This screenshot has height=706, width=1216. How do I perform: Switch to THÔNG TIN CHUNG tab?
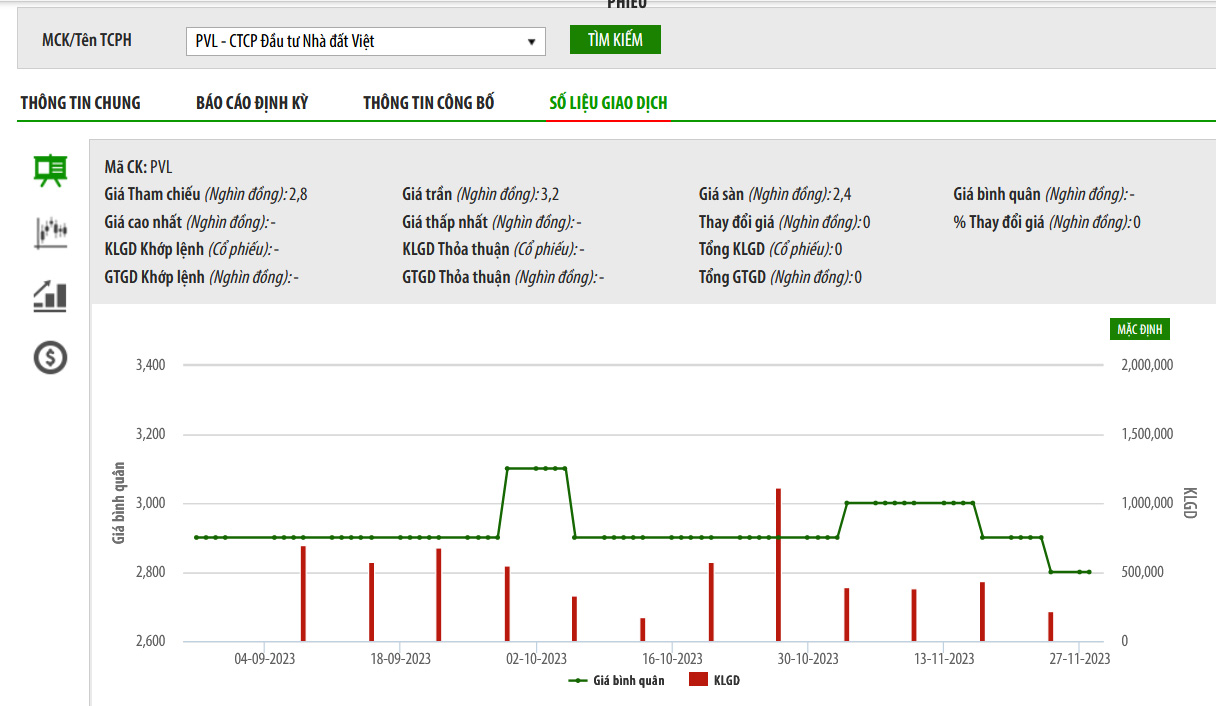(x=80, y=103)
